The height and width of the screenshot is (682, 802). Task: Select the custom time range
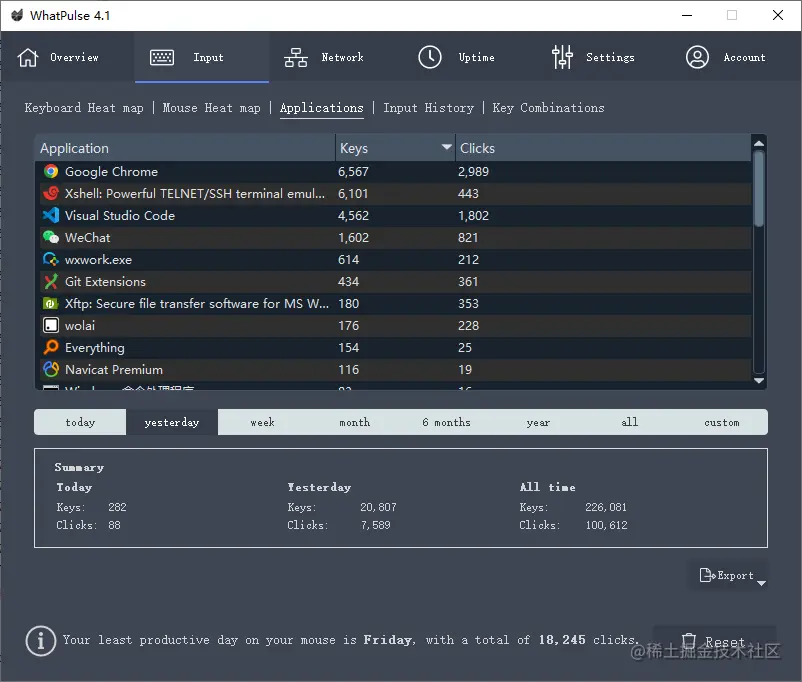coord(722,422)
